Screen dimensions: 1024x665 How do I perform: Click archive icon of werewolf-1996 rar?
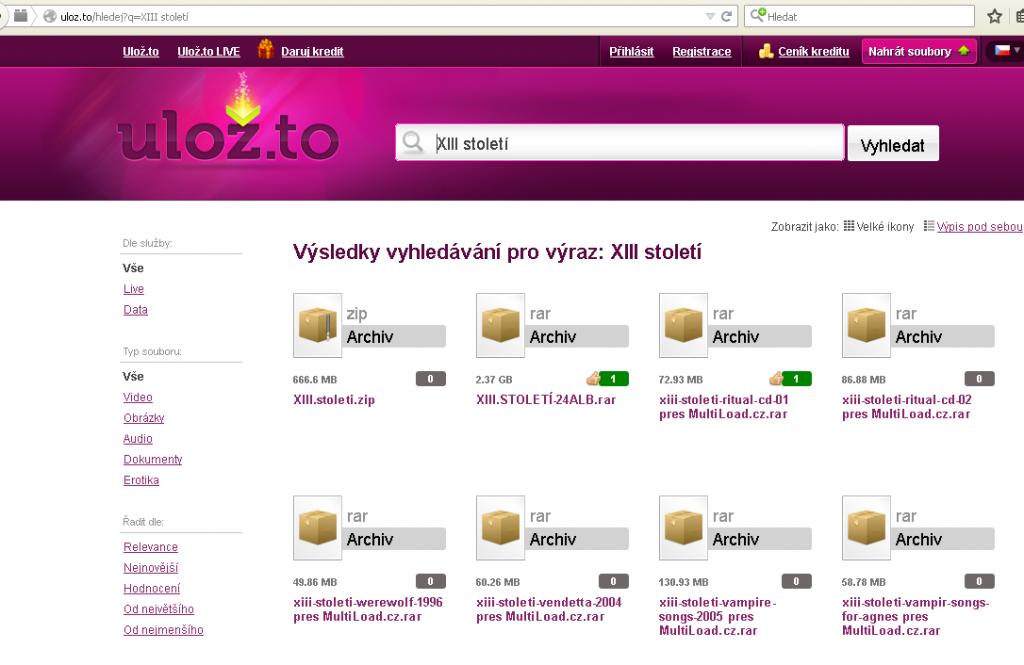pyautogui.click(x=317, y=527)
